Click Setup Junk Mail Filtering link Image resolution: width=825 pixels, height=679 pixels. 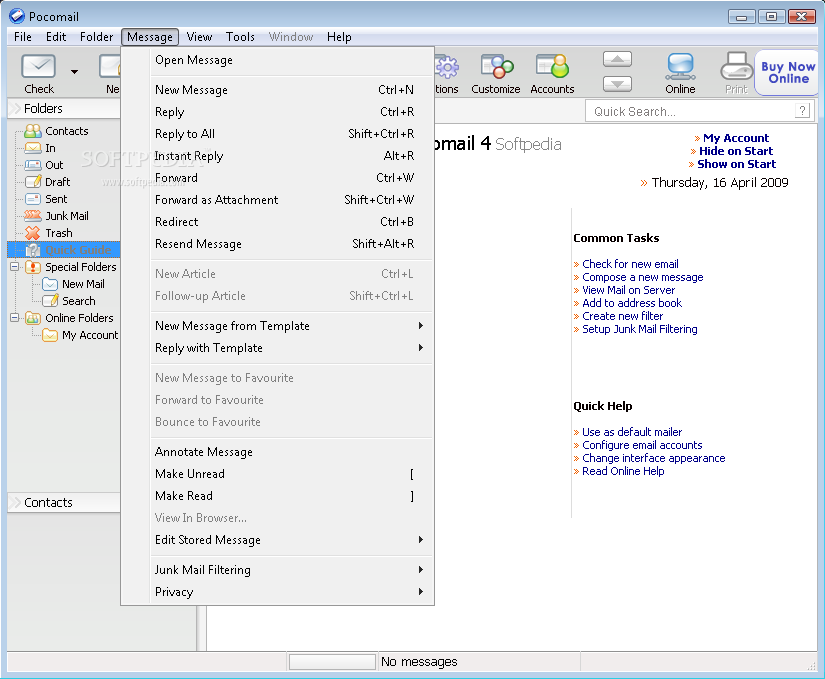(x=640, y=329)
